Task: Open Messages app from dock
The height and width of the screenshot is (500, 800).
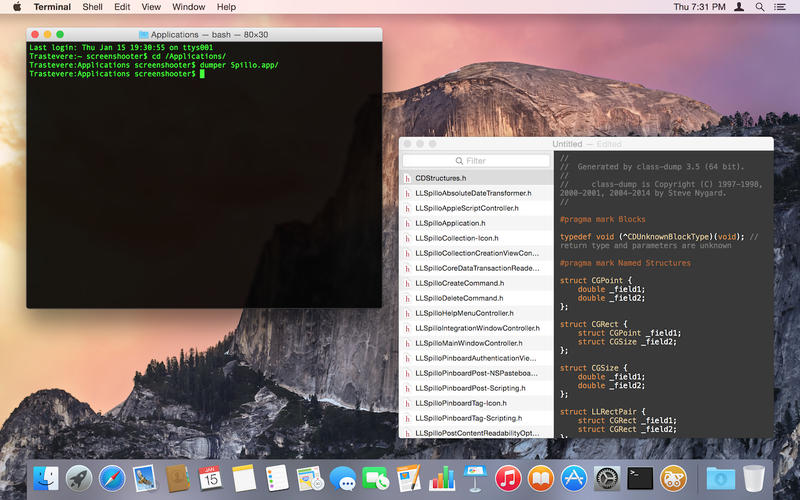Action: 342,478
